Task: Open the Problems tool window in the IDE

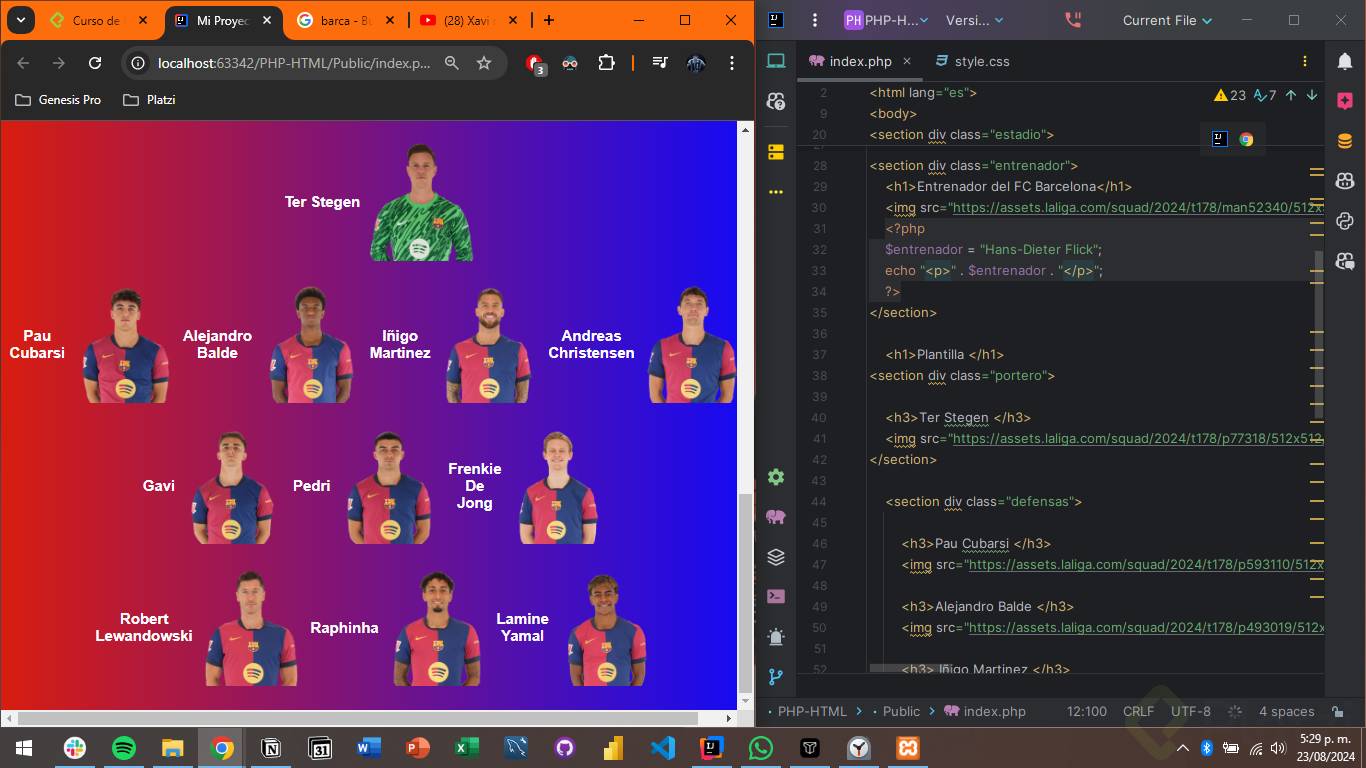Action: click(776, 637)
